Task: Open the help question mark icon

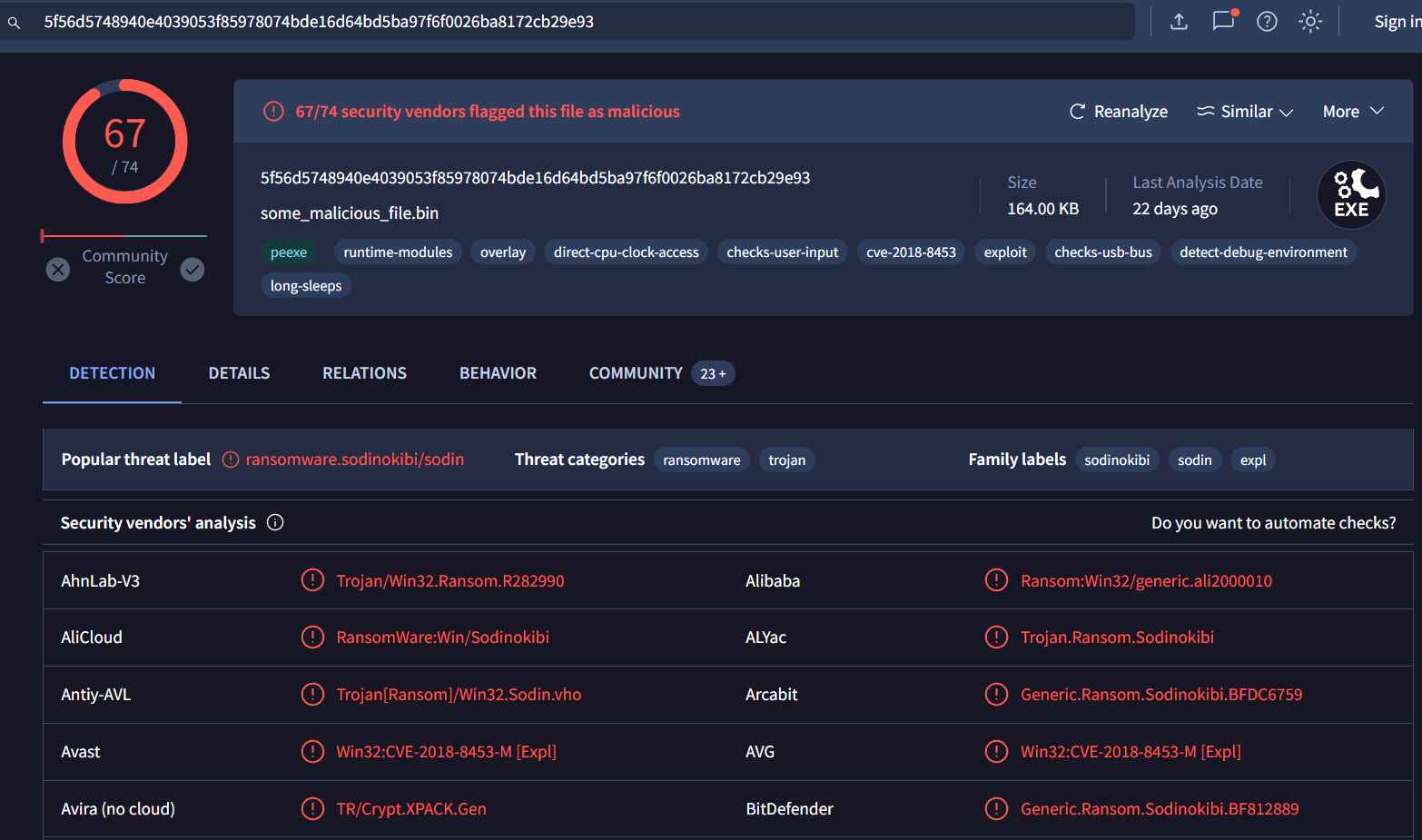Action: tap(1267, 21)
